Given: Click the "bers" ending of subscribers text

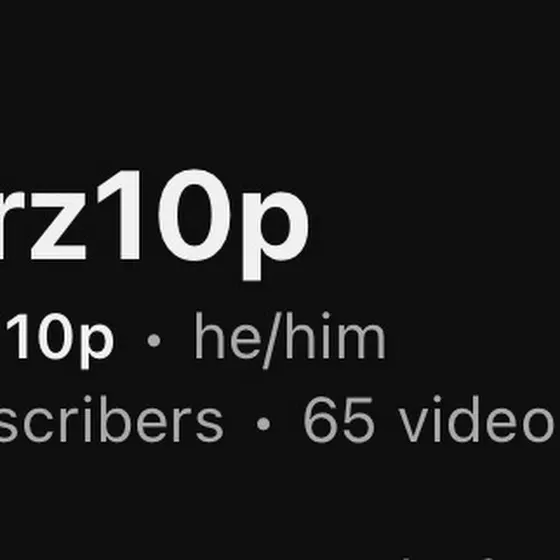Looking at the screenshot, I should pos(161,419).
